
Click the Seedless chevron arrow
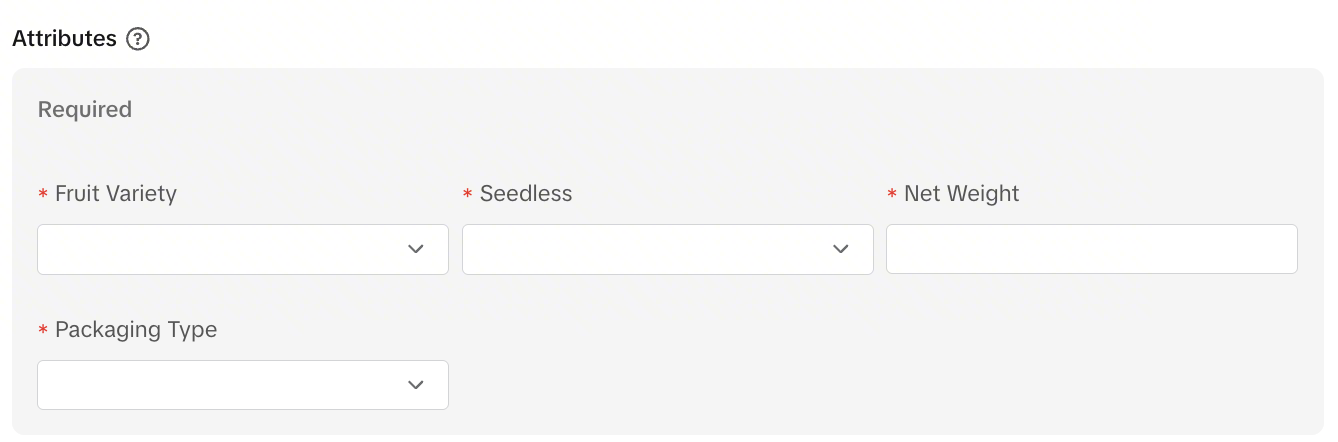point(841,249)
